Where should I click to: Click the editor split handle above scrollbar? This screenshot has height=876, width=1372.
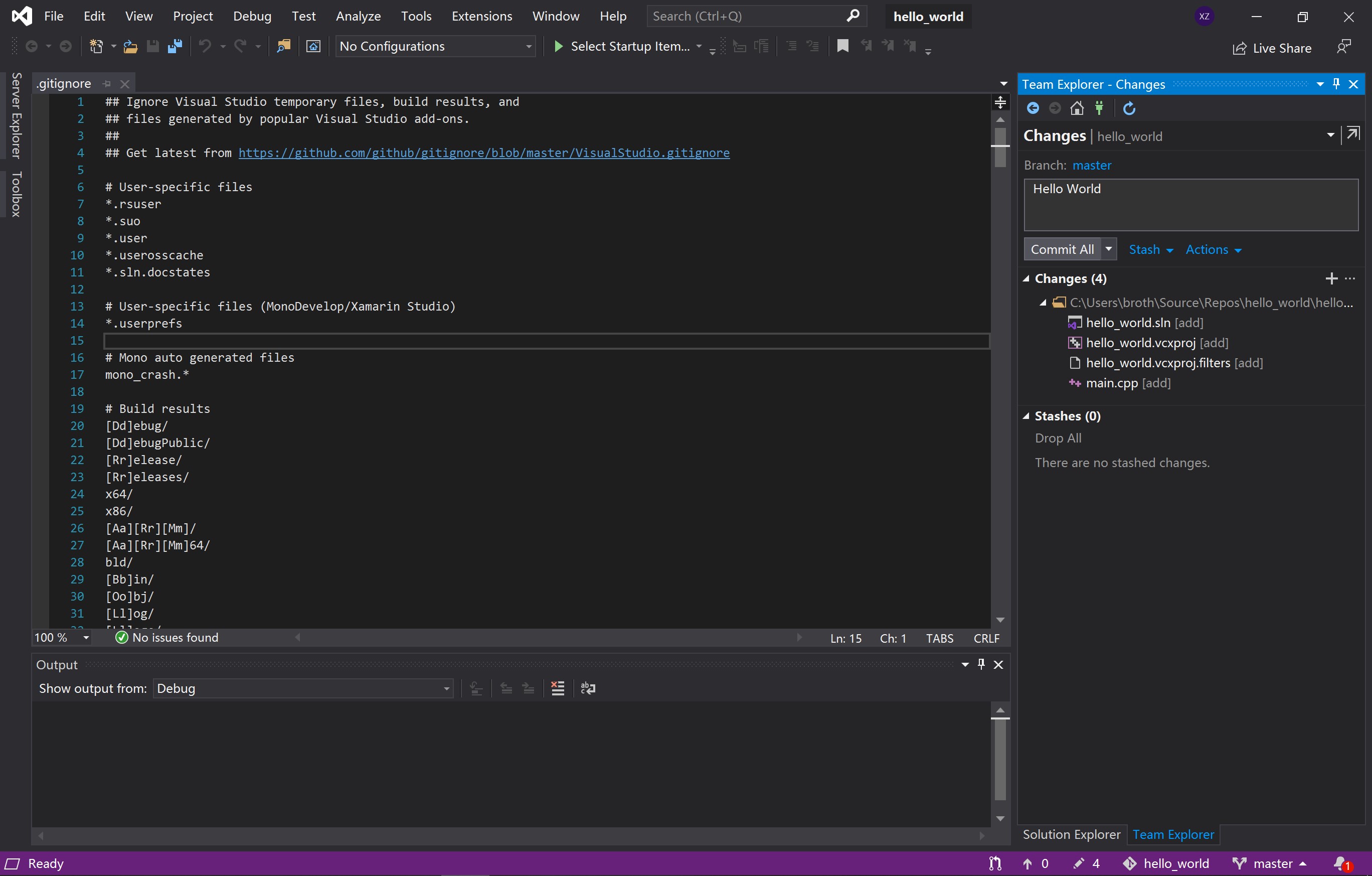[1000, 102]
